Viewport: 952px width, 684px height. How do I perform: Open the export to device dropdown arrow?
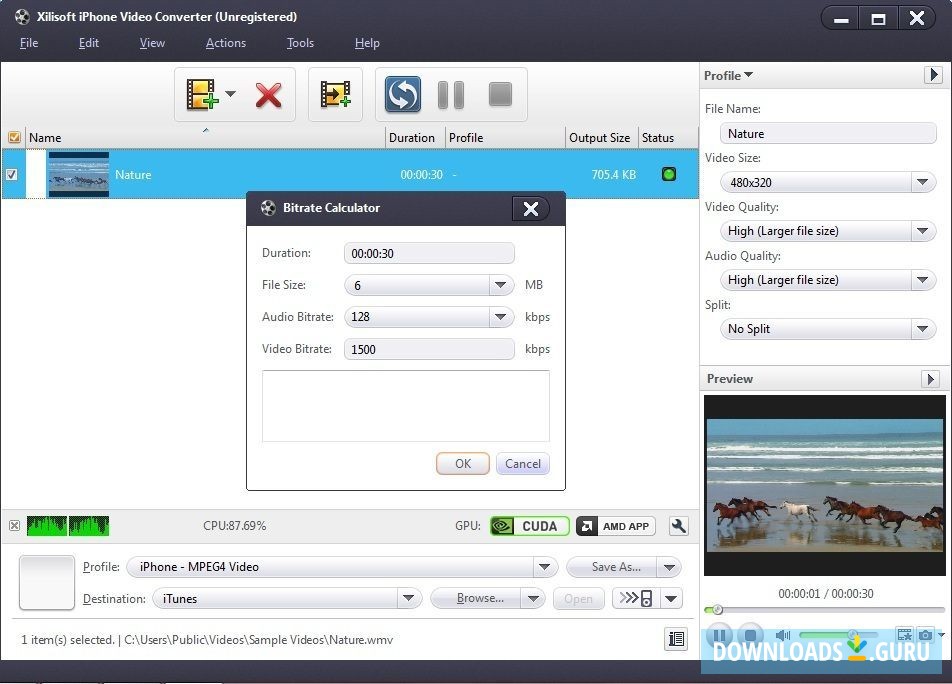[x=671, y=598]
